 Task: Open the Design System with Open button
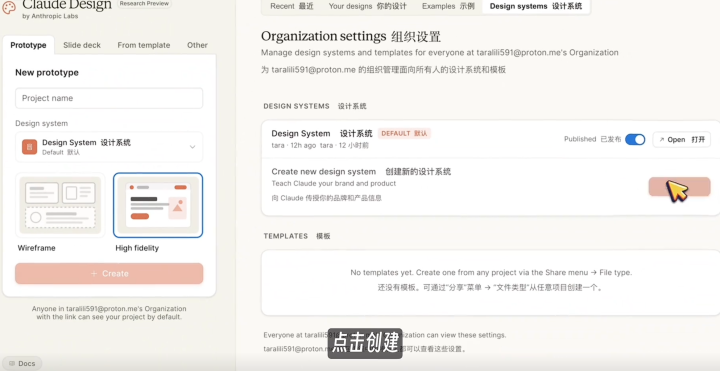[x=681, y=140]
